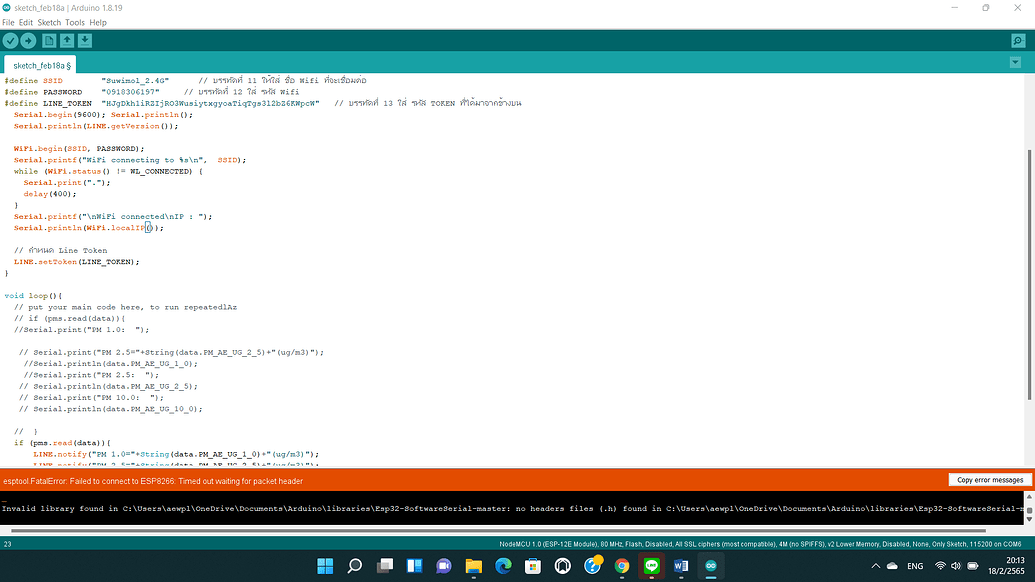Screen dimensions: 1035x582
Task: Click the #define LINE_TOKEN line
Action: (263, 103)
